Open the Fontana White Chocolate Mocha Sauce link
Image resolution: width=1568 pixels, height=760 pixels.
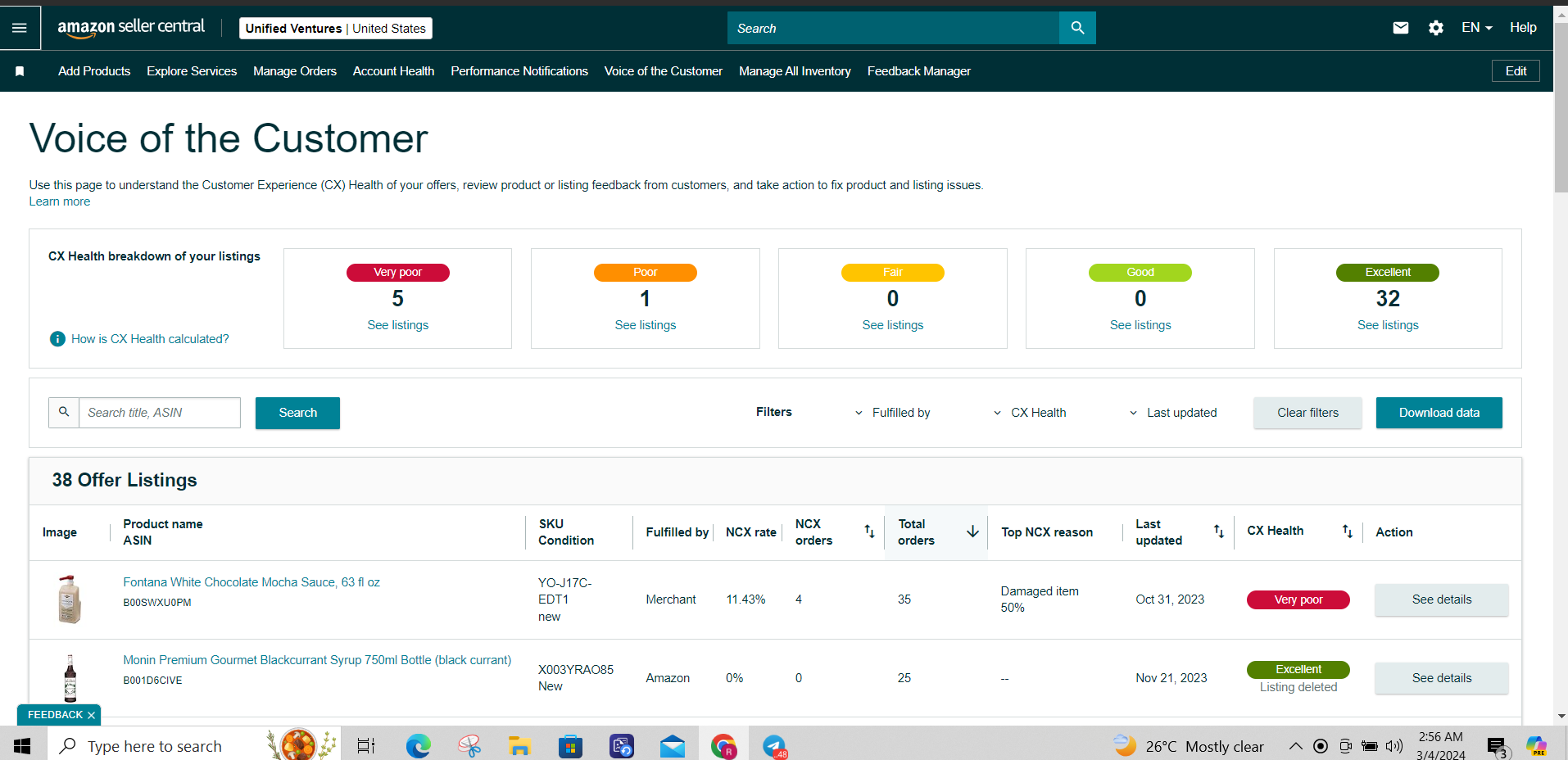[252, 582]
